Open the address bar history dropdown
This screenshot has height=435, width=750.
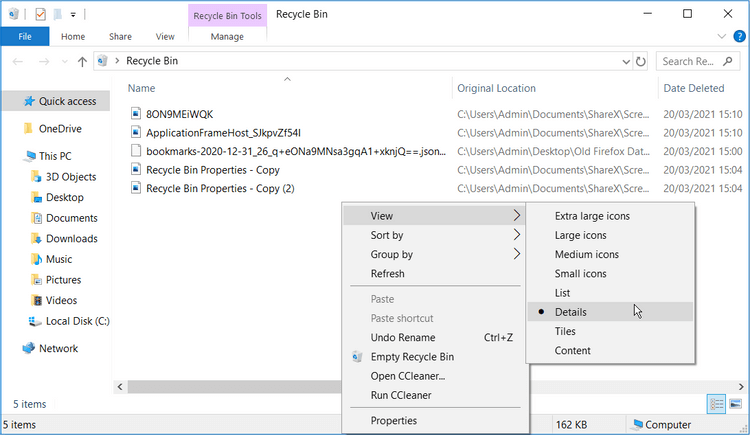click(626, 61)
